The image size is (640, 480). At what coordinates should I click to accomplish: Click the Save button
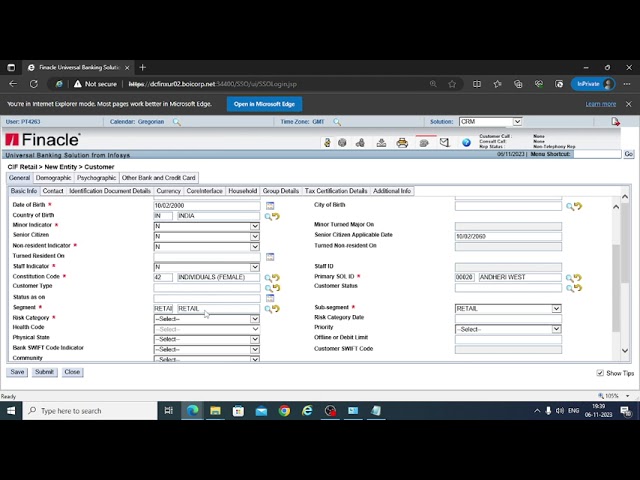click(x=17, y=372)
